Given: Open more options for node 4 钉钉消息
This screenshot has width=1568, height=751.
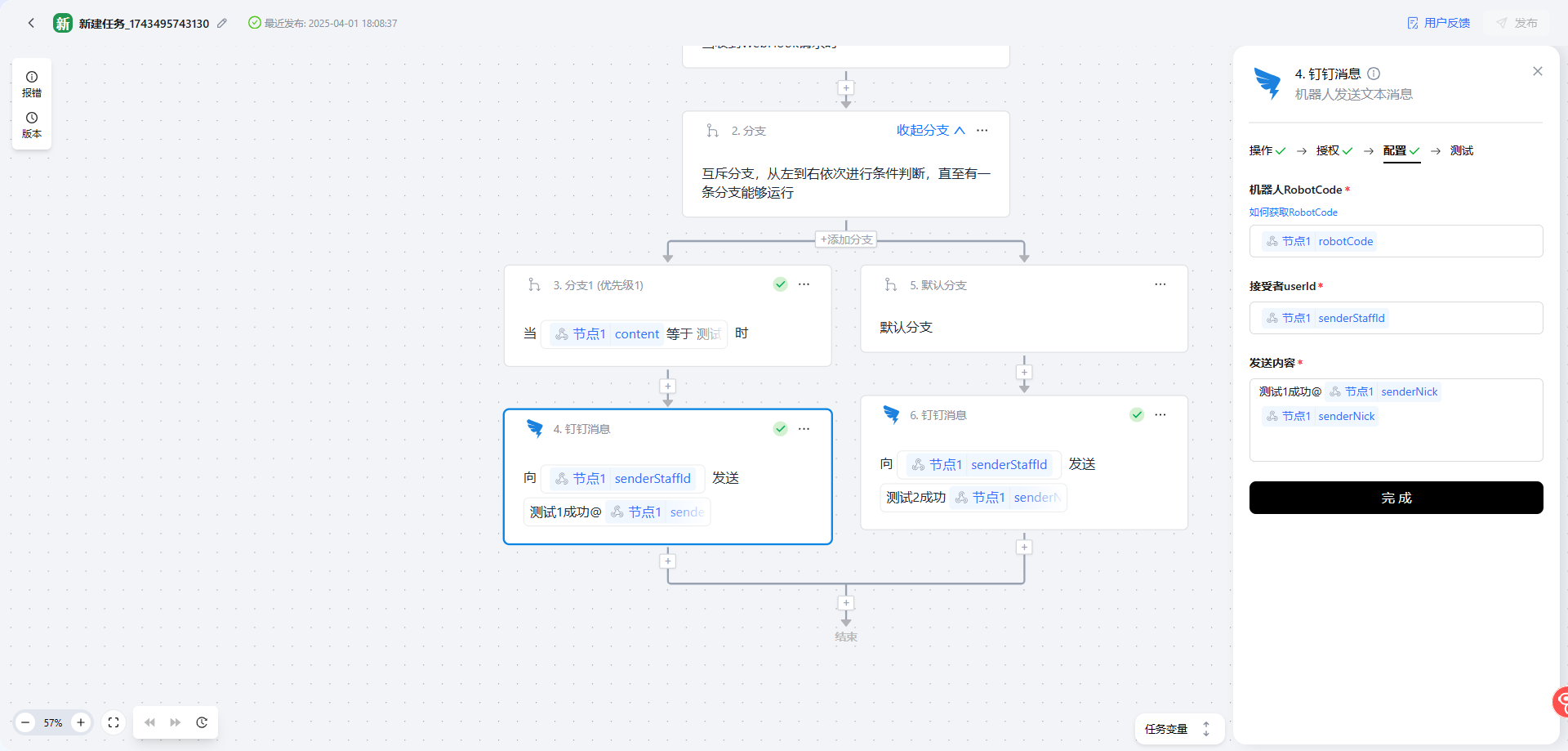Looking at the screenshot, I should click(x=804, y=429).
